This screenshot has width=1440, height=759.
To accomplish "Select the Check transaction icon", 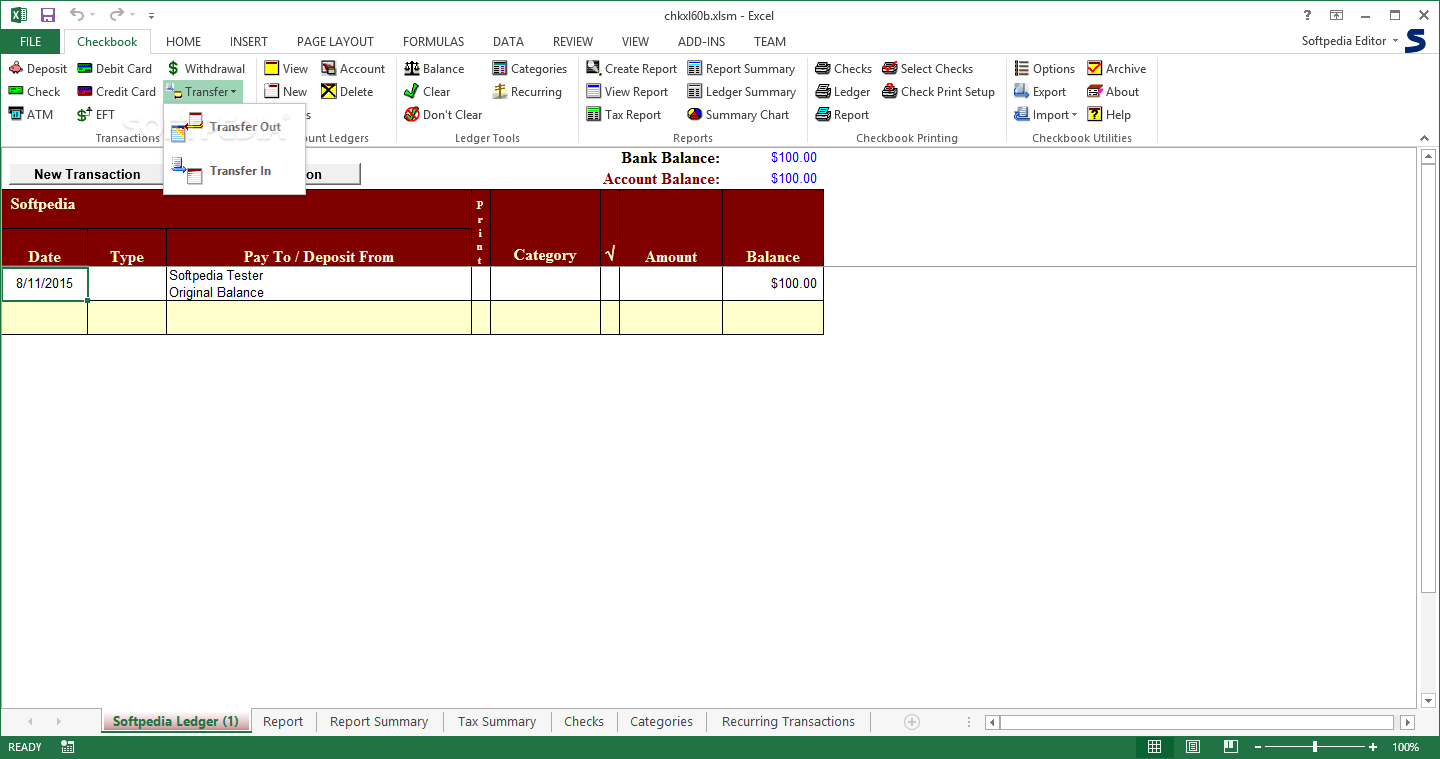I will pyautogui.click(x=16, y=92).
